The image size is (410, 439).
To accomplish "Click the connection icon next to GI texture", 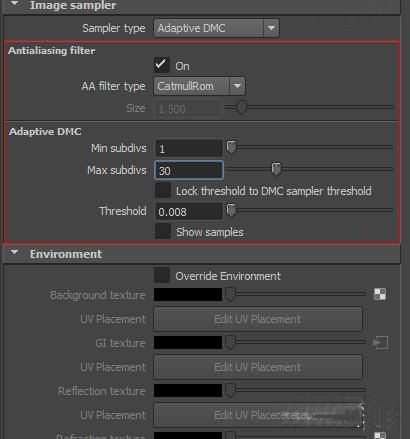I will pyautogui.click(x=380, y=343).
